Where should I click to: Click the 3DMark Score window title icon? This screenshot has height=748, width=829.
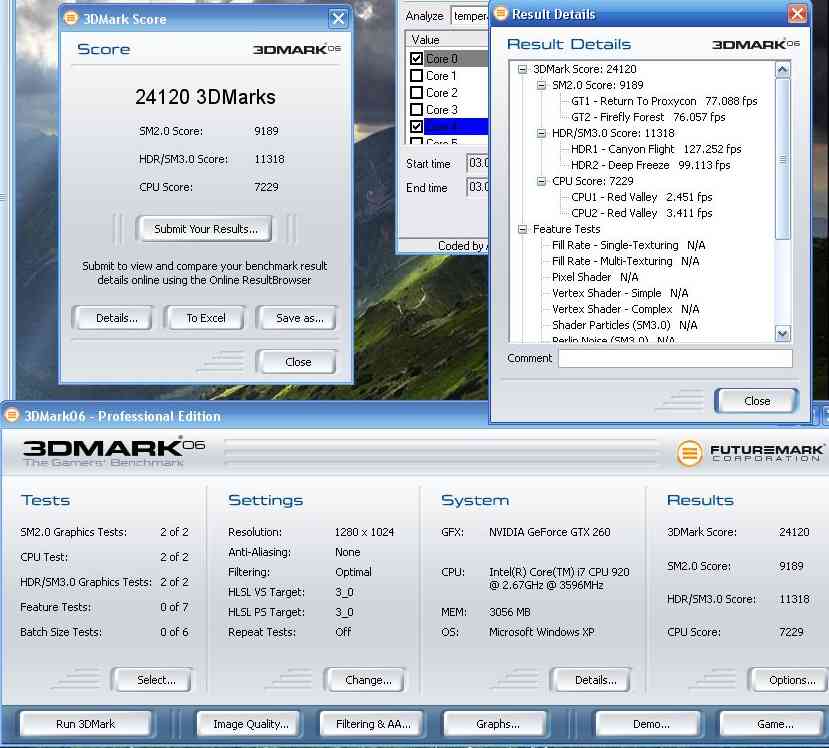(x=69, y=19)
